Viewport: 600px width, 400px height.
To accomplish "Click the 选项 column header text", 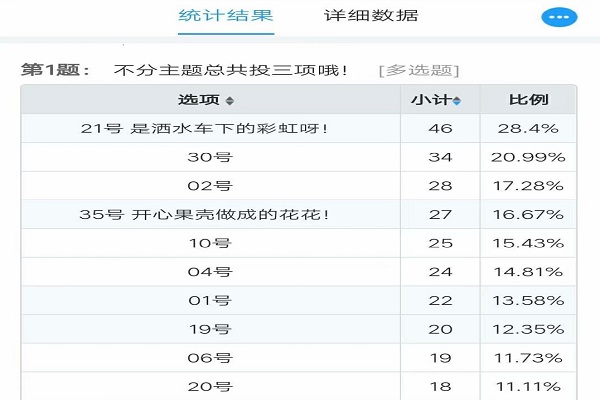I will pyautogui.click(x=199, y=100).
